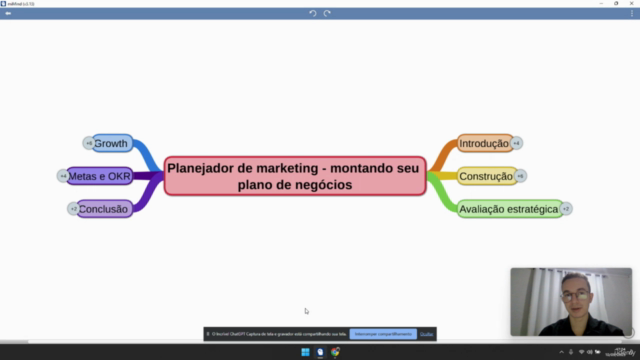Select the Introdução node
The image size is (640, 360).
(x=485, y=143)
